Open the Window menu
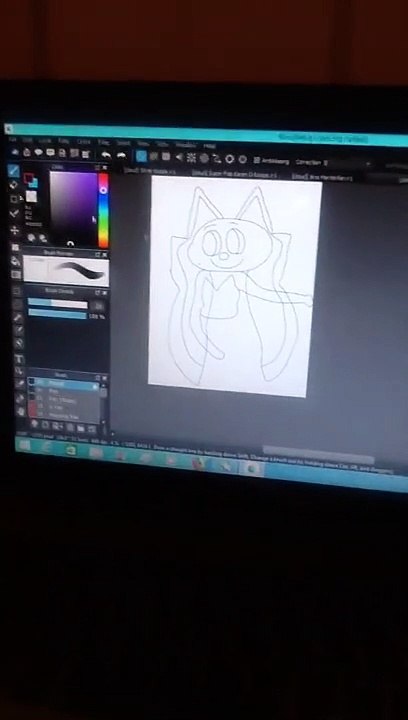The height and width of the screenshot is (720, 408). pyautogui.click(x=185, y=145)
